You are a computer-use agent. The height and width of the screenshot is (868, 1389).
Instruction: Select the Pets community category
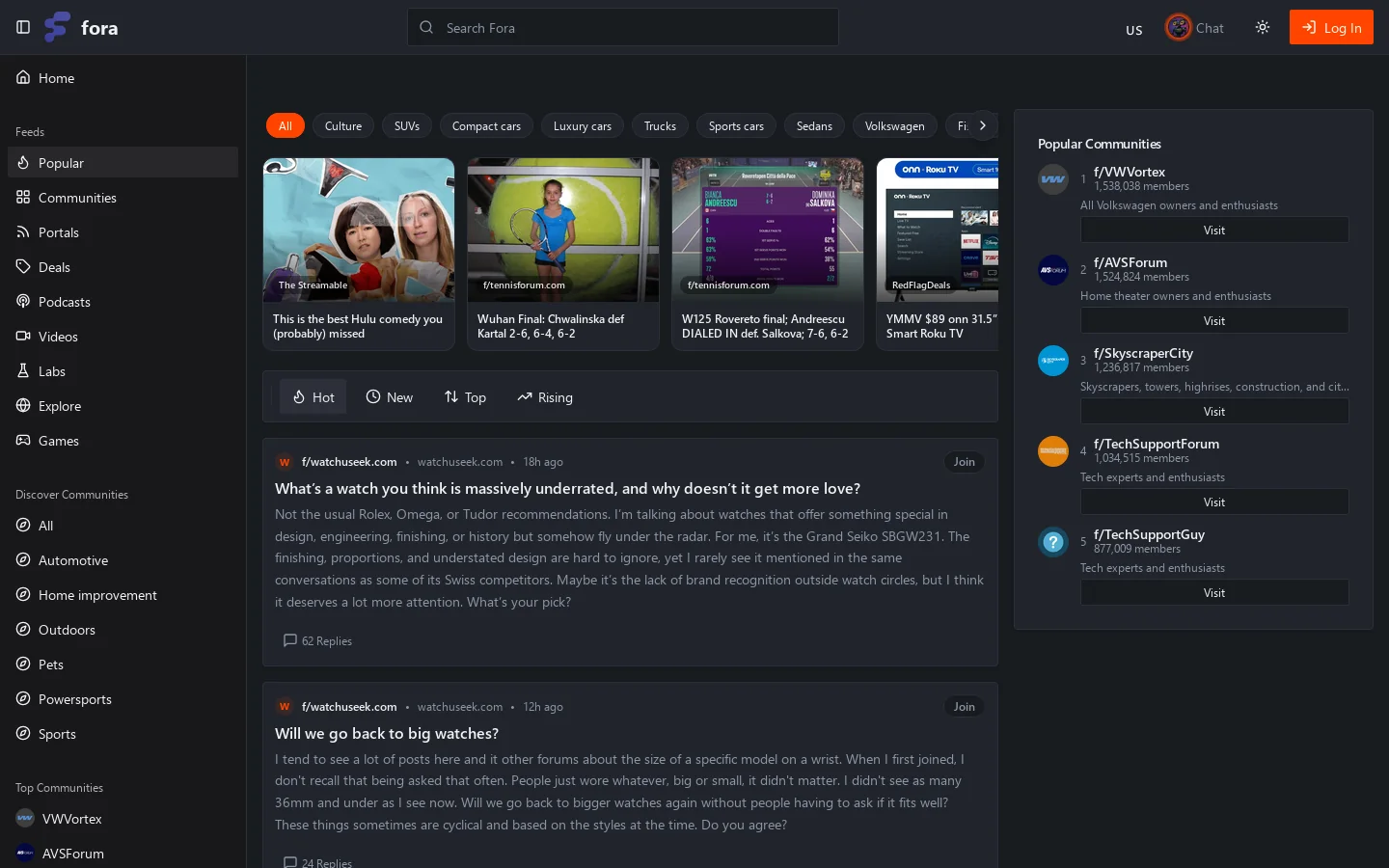coord(123,664)
